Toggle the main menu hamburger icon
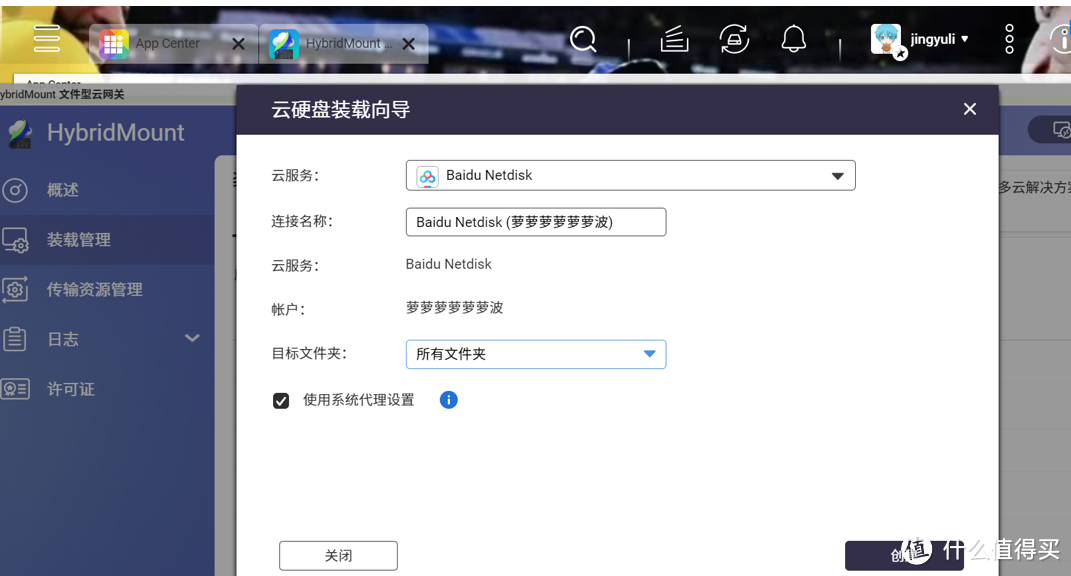 click(x=46, y=39)
